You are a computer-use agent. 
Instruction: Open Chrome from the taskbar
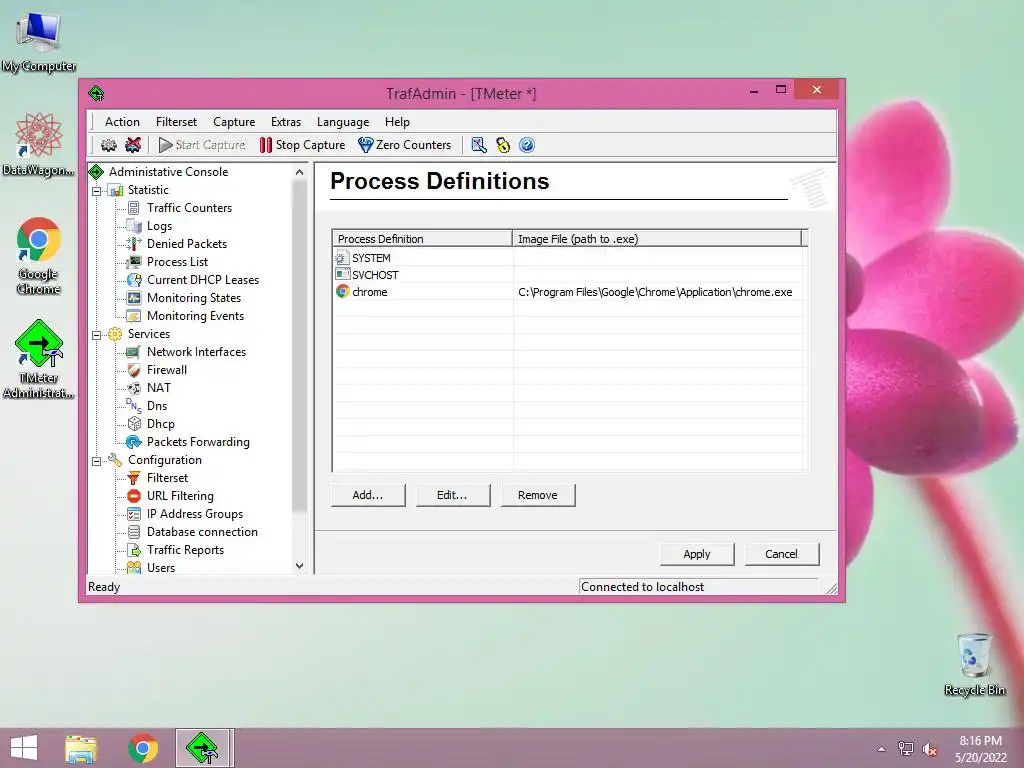(142, 748)
